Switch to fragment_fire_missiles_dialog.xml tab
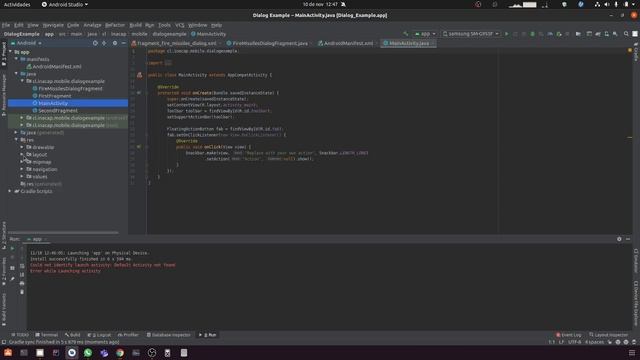 click(177, 43)
